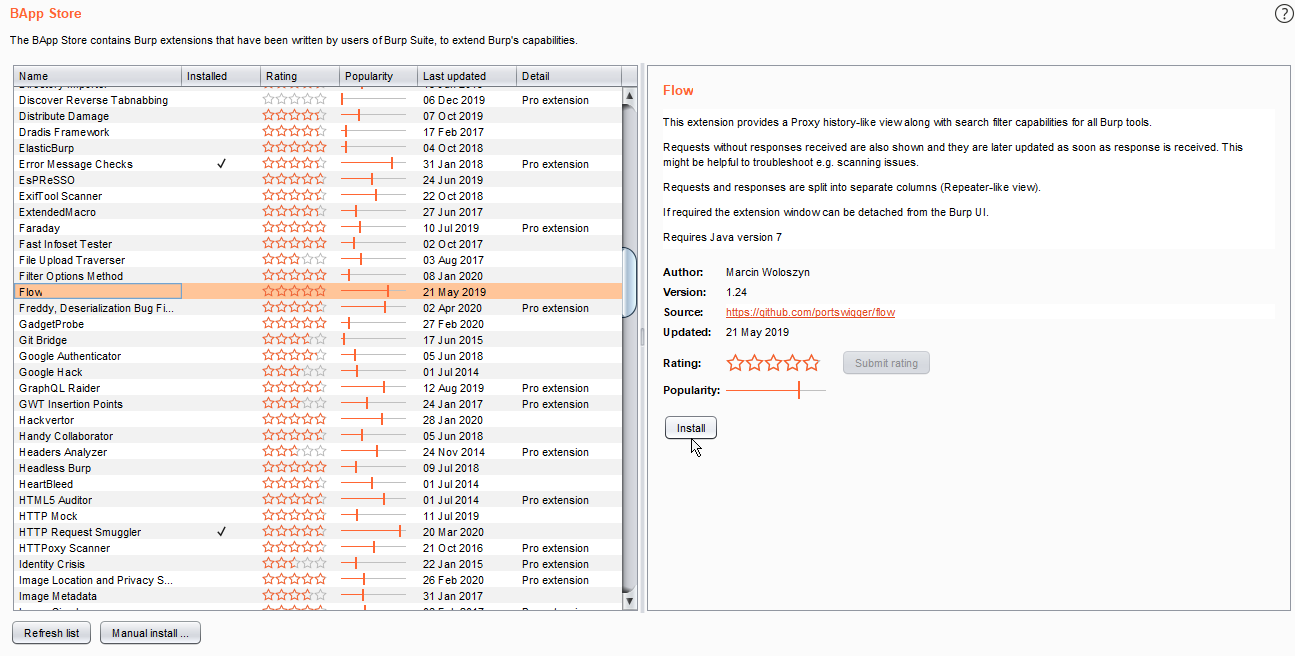Click the rating stars in the HTTP Mock row
This screenshot has height=656, width=1295.
click(x=294, y=516)
